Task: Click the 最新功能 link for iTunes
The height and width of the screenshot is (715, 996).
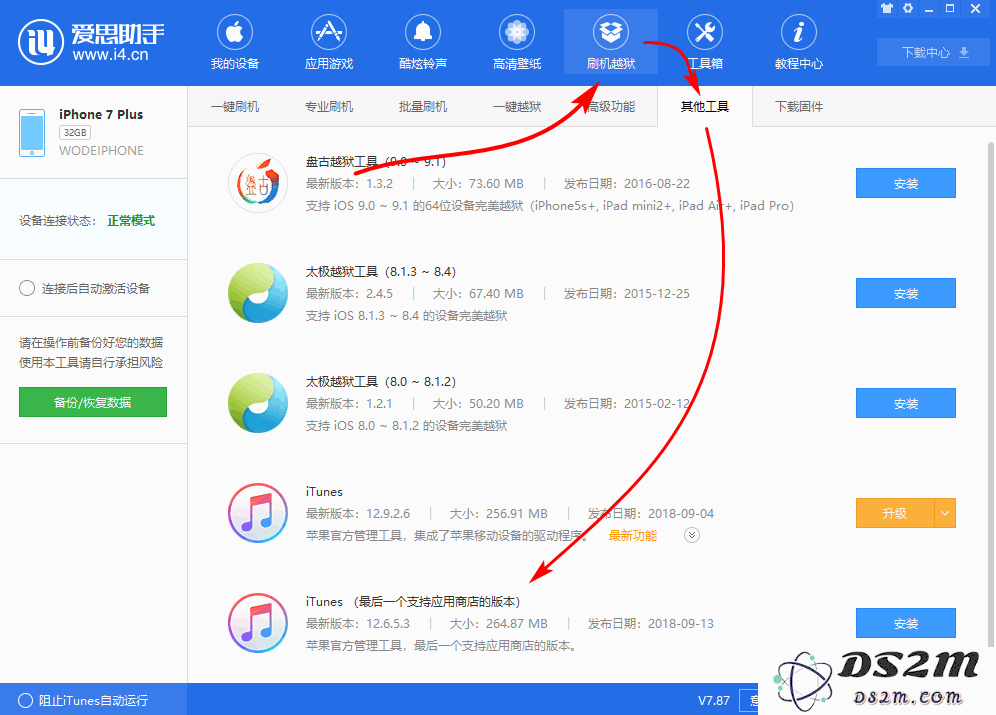Action: pos(633,535)
